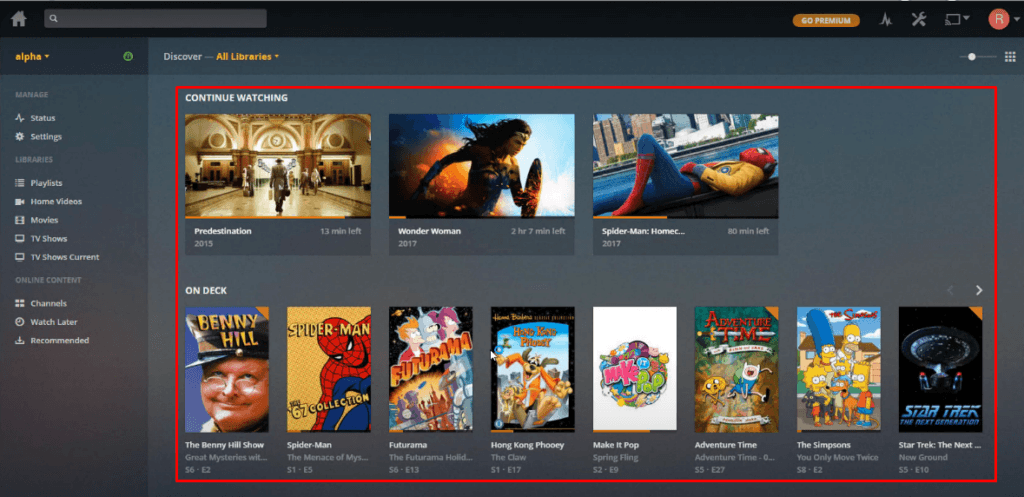Advance On Deck with right arrow
This screenshot has height=497, width=1024.
click(978, 290)
